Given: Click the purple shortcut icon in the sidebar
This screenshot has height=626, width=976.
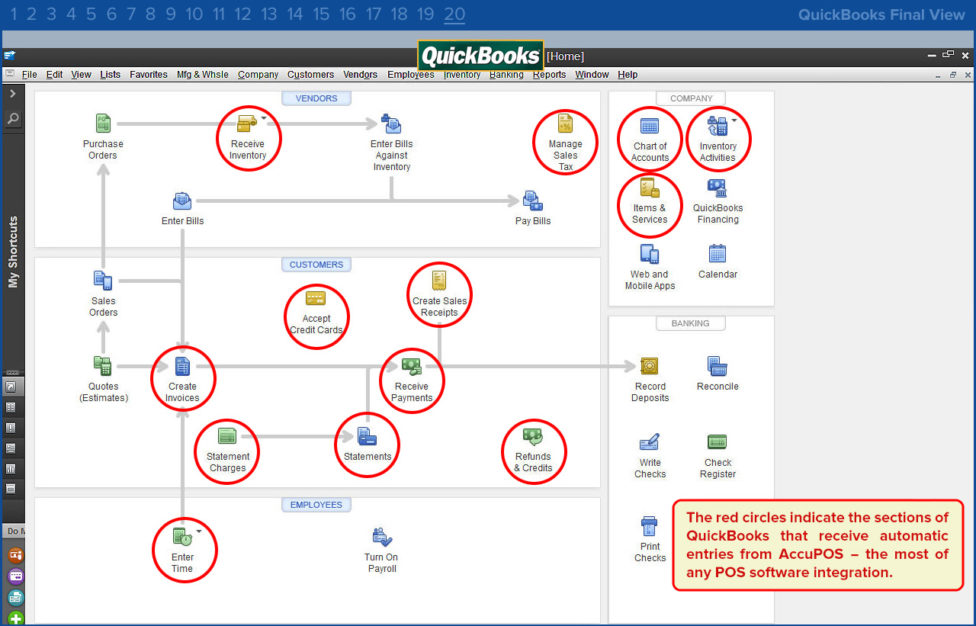Looking at the screenshot, I should [x=16, y=576].
